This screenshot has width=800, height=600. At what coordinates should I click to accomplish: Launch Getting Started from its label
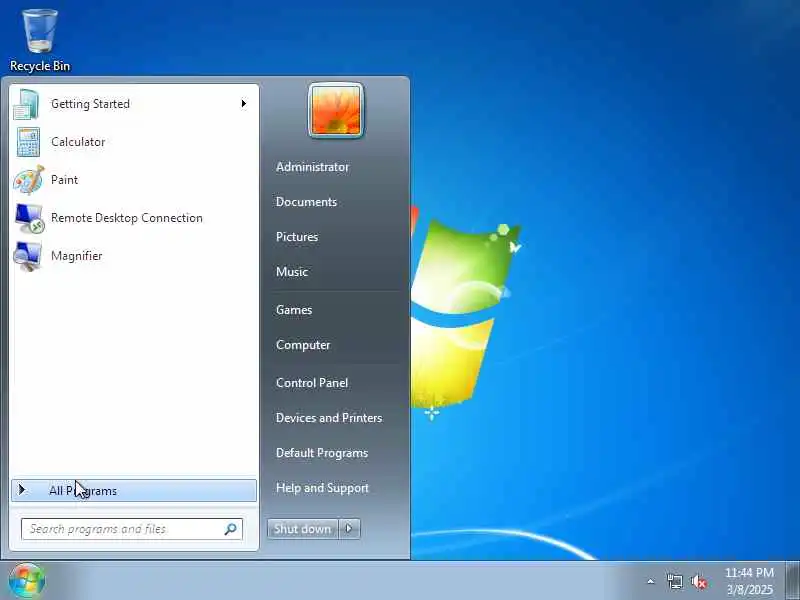90,104
